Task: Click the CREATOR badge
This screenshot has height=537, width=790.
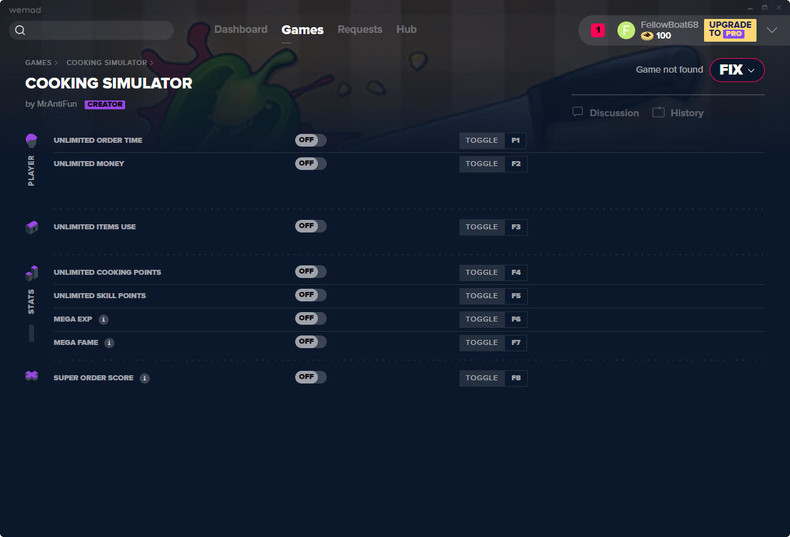Action: click(x=105, y=104)
